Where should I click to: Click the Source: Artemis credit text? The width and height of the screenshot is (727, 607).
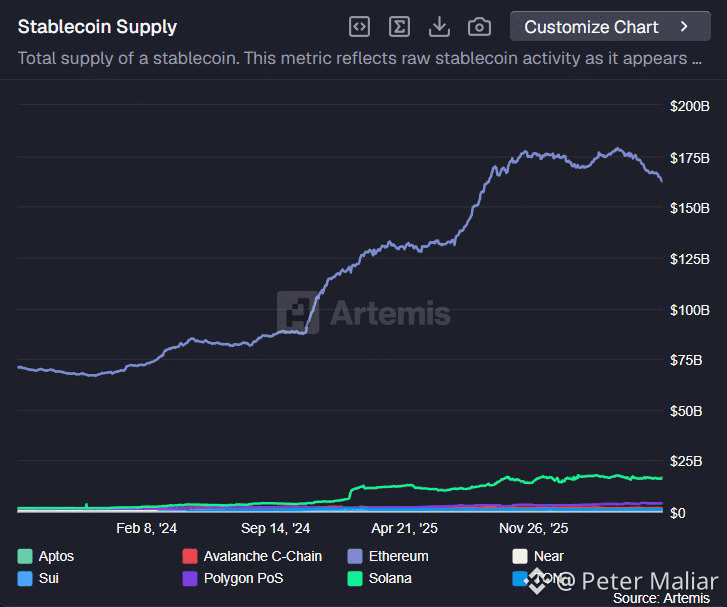(661, 598)
